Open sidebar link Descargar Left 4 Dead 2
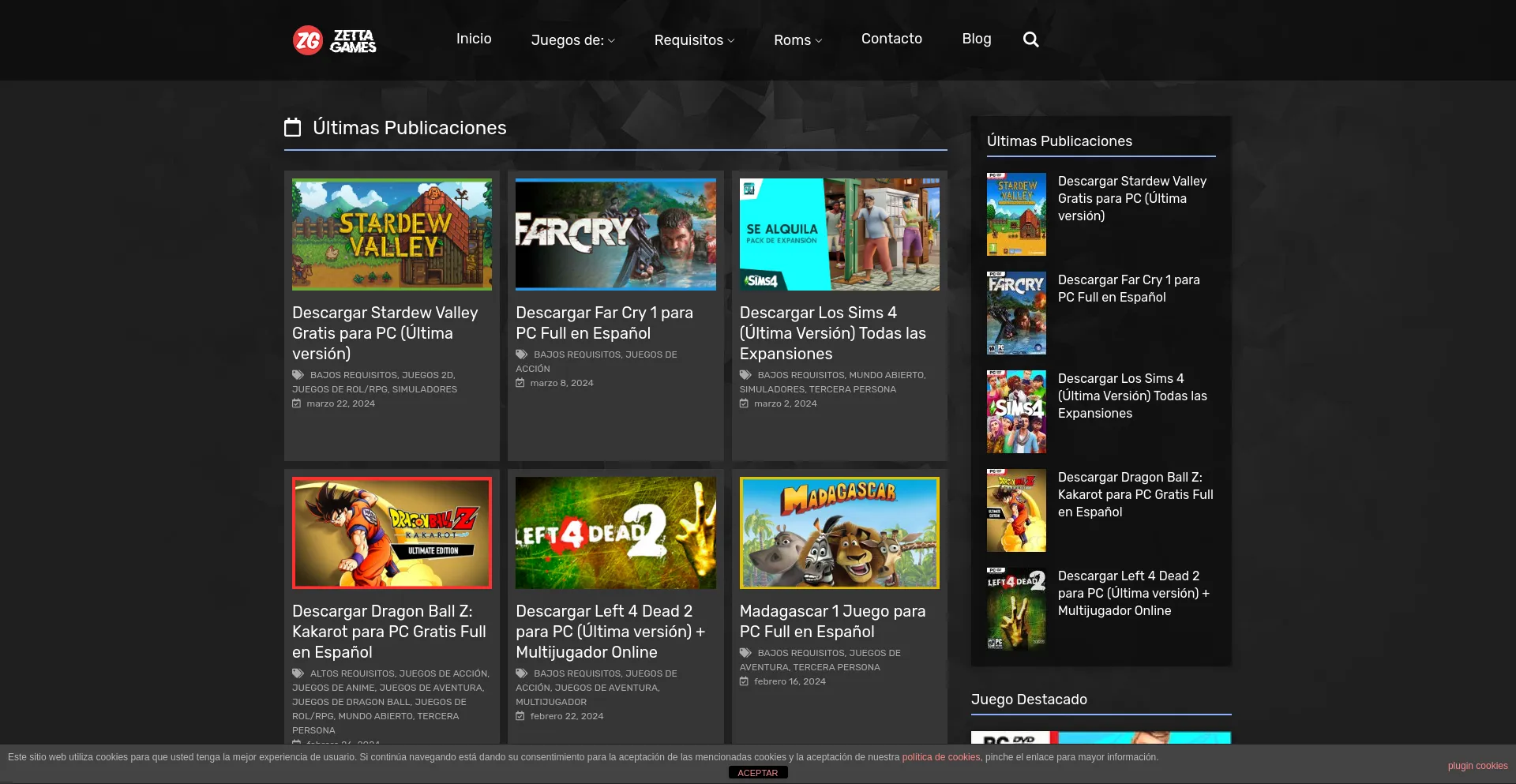1516x784 pixels. [1134, 593]
